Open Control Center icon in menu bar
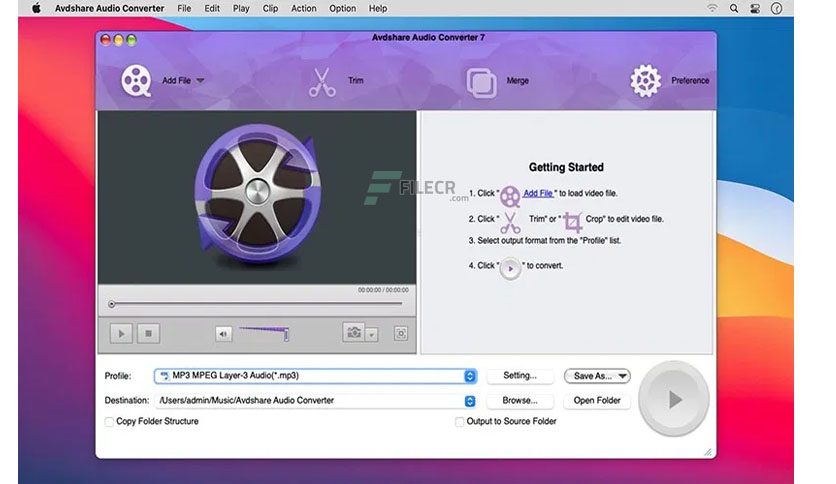Screen dimensions: 836x484 755,9
